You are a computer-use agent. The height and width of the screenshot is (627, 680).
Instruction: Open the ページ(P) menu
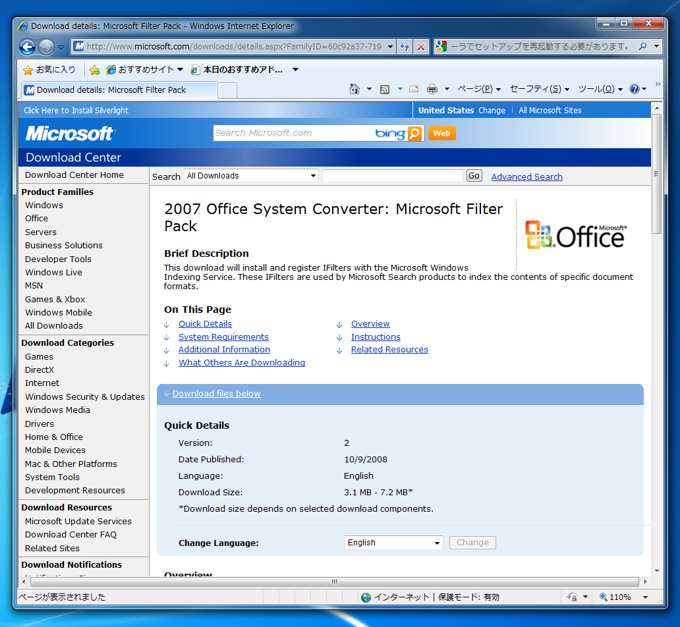coord(479,89)
